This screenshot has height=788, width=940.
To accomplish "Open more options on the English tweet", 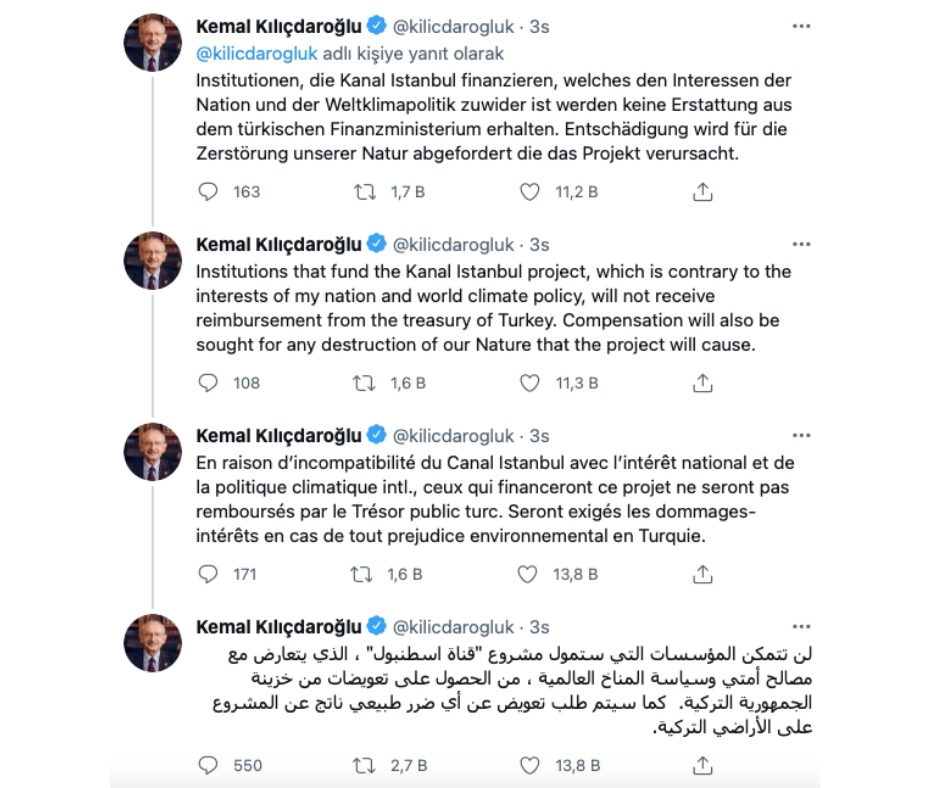I will [800, 244].
